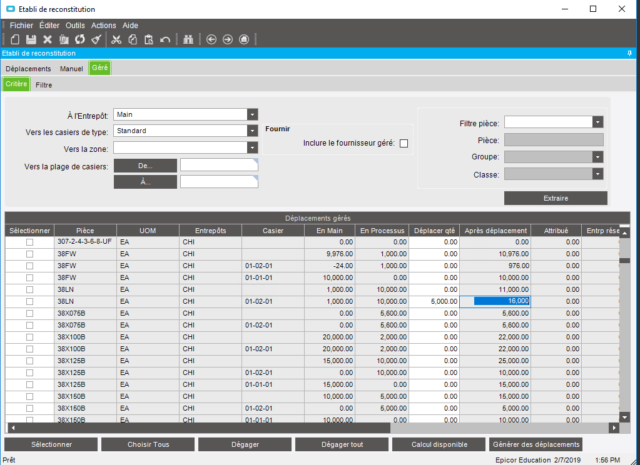Click the Choisir Tous button
The height and width of the screenshot is (465, 640).
(x=148, y=444)
